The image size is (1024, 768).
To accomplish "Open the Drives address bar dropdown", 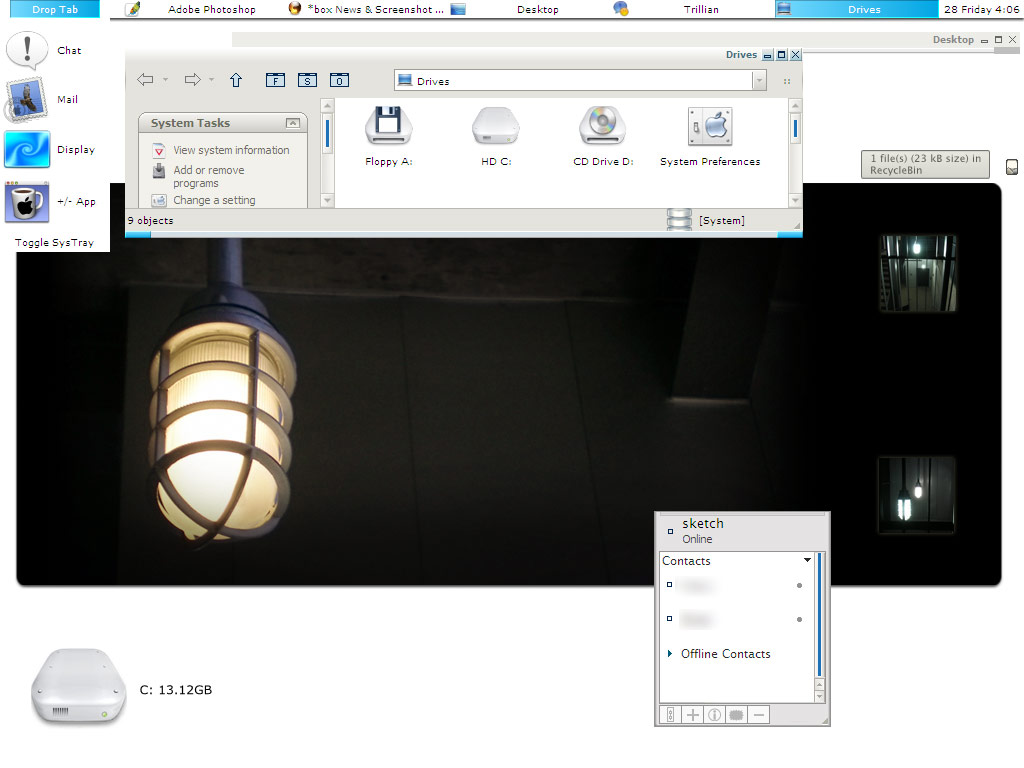I will [759, 80].
